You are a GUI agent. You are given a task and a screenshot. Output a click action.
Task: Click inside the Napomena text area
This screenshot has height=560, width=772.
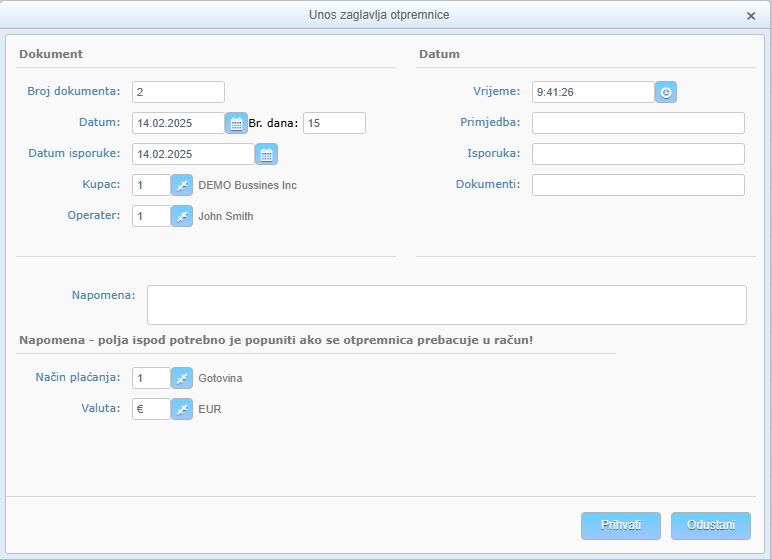[446, 305]
